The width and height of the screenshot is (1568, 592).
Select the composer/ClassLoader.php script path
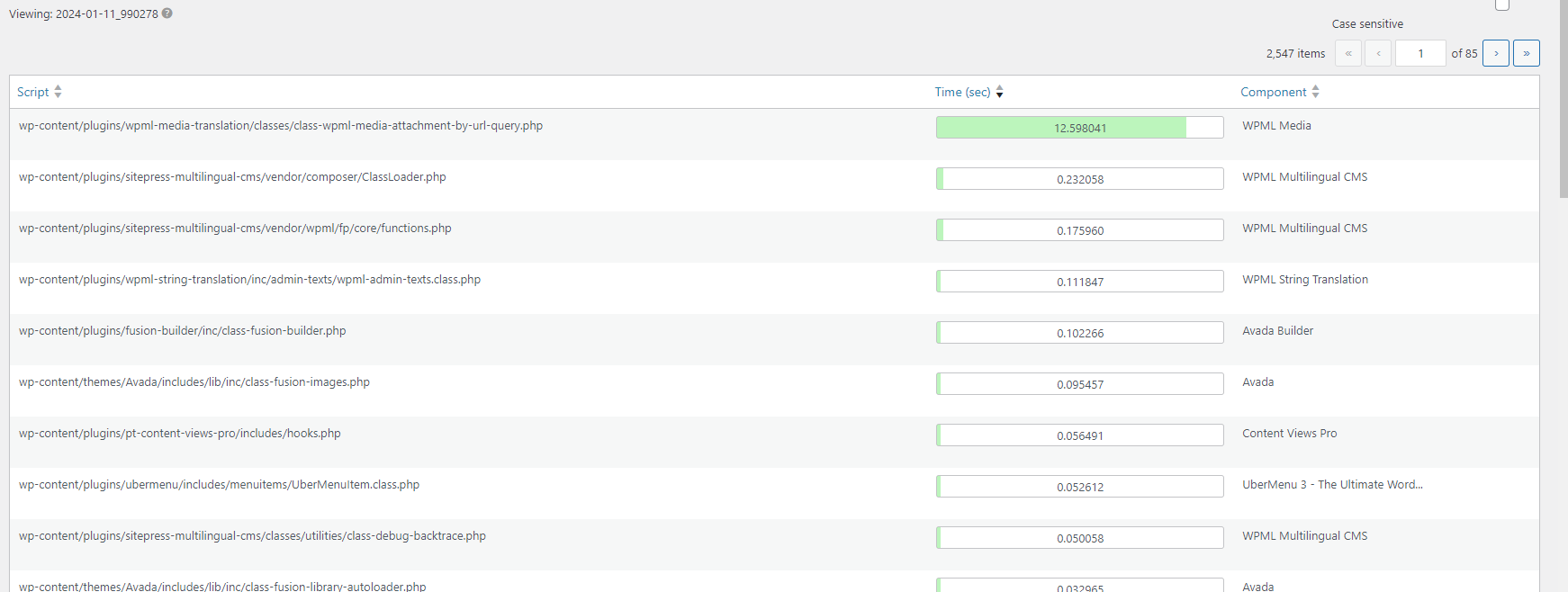232,177
